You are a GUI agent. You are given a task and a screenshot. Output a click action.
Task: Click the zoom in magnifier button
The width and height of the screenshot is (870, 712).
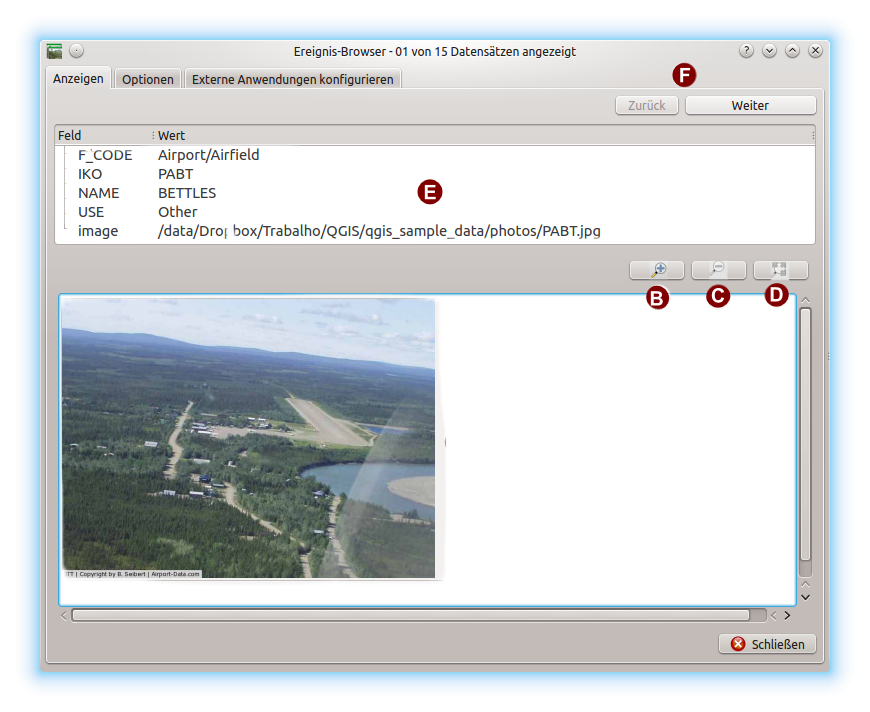[x=657, y=270]
